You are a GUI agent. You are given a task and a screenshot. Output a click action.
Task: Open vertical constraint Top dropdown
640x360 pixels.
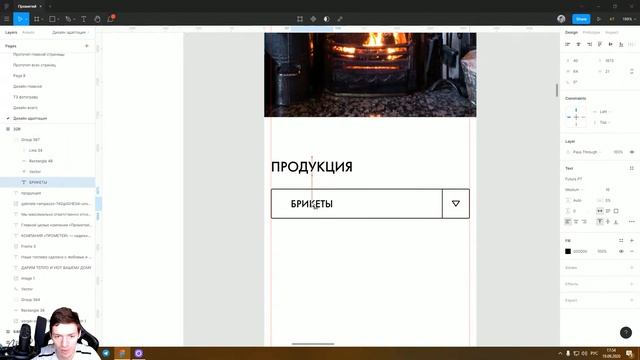point(604,122)
